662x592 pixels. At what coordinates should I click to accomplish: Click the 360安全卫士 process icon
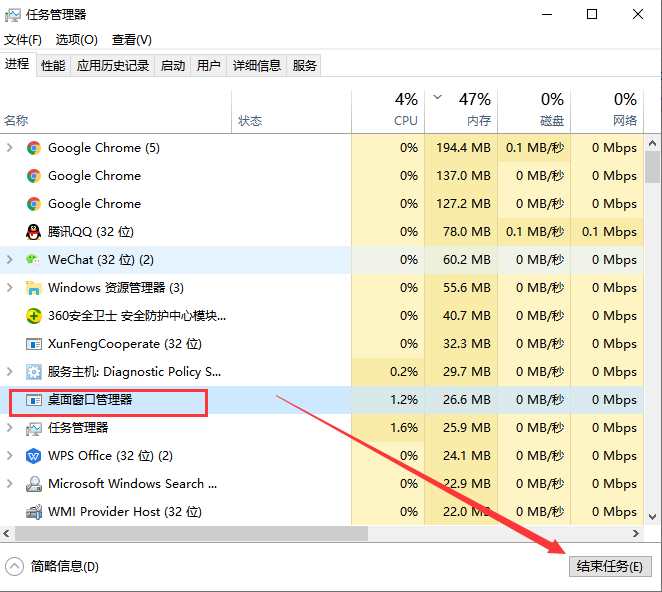tap(34, 316)
